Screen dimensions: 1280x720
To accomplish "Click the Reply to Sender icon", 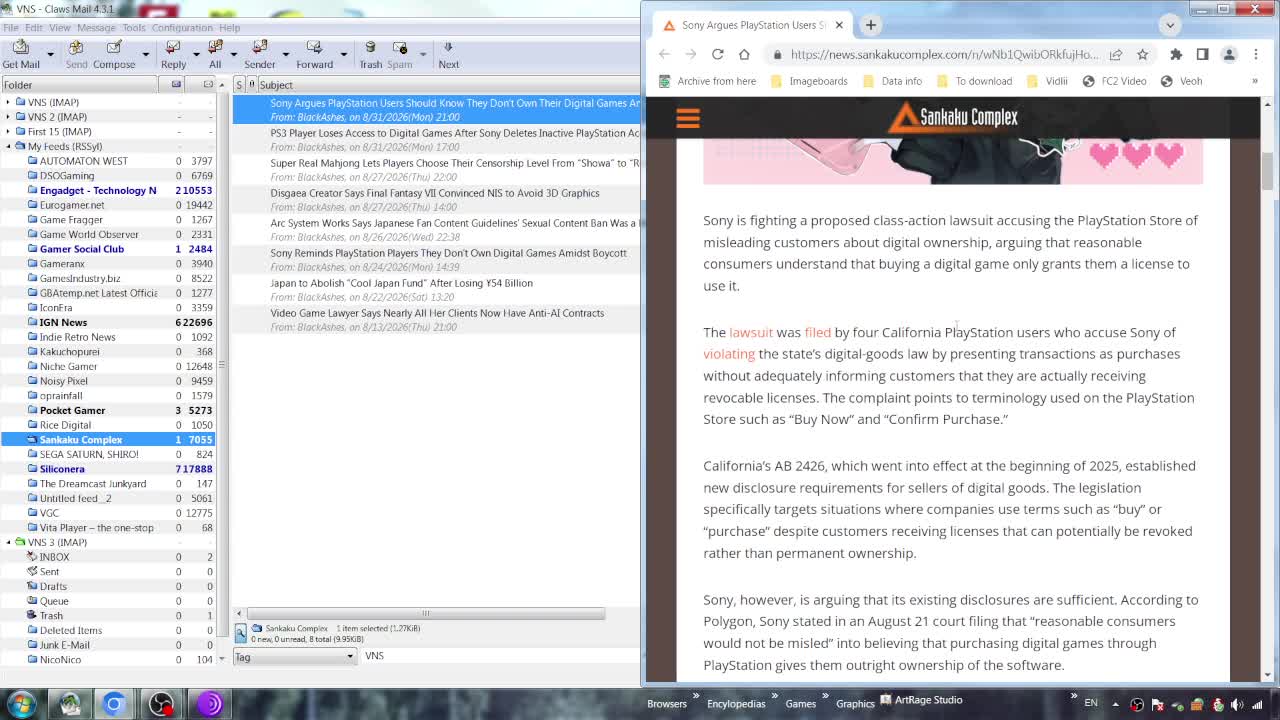I will tap(260, 48).
